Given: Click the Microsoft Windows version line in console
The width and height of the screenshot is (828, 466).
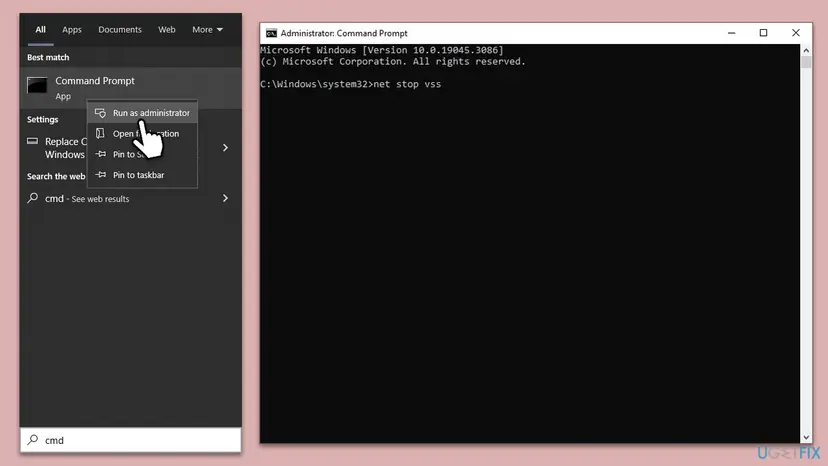Looking at the screenshot, I should coord(382,50).
